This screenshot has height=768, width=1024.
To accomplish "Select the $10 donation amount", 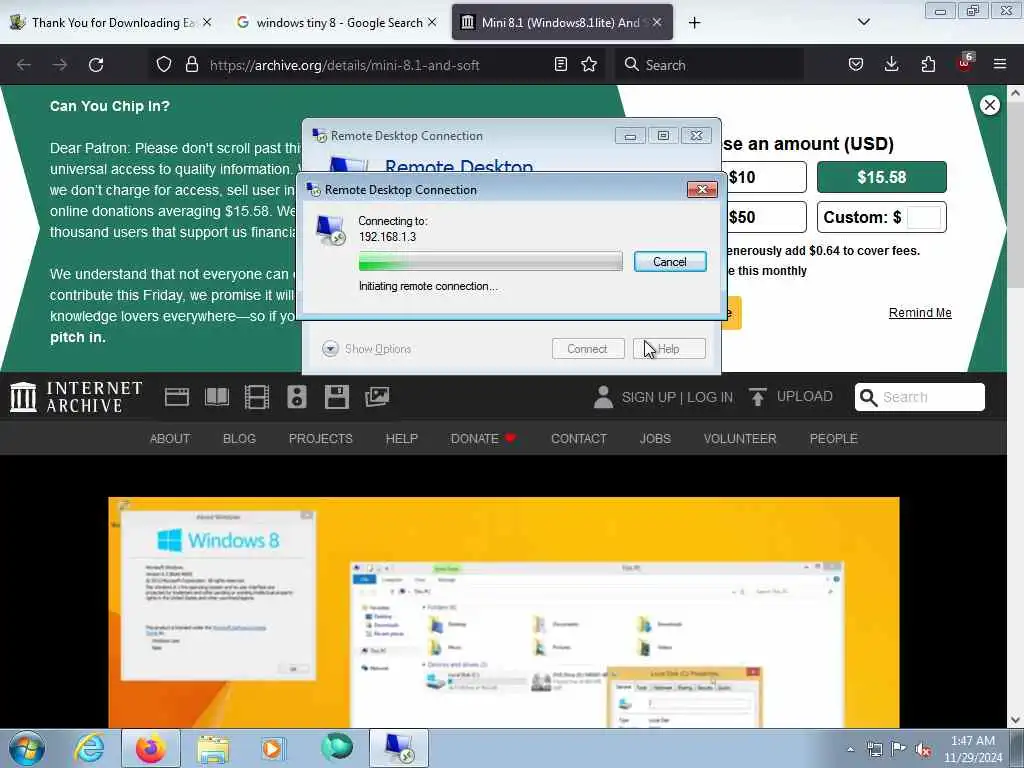I will pos(765,177).
